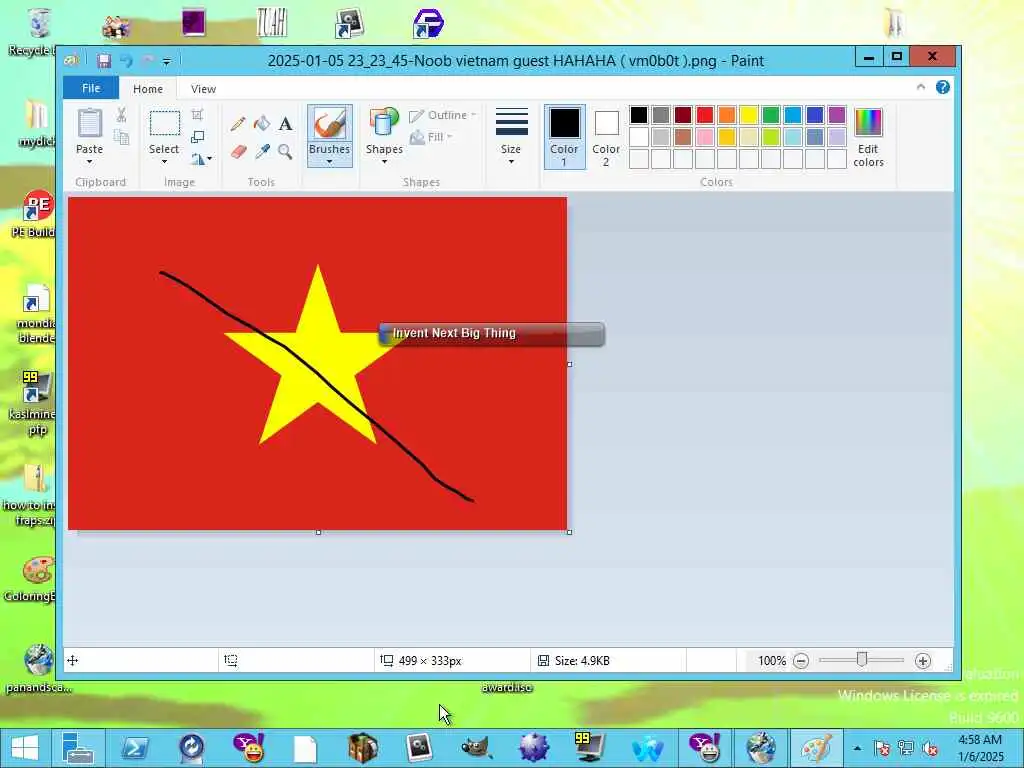Viewport: 1024px width, 768px height.
Task: Pick the yellow color swatch
Action: (x=748, y=116)
